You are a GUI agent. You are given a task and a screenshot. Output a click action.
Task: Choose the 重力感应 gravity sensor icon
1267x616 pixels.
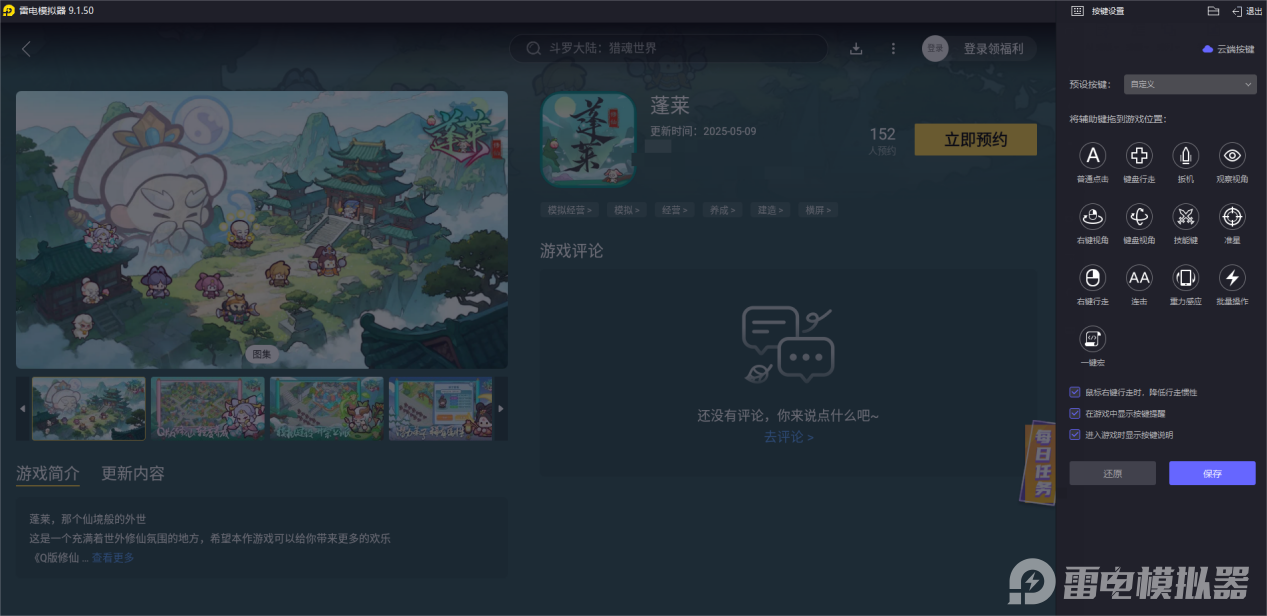(x=1185, y=277)
